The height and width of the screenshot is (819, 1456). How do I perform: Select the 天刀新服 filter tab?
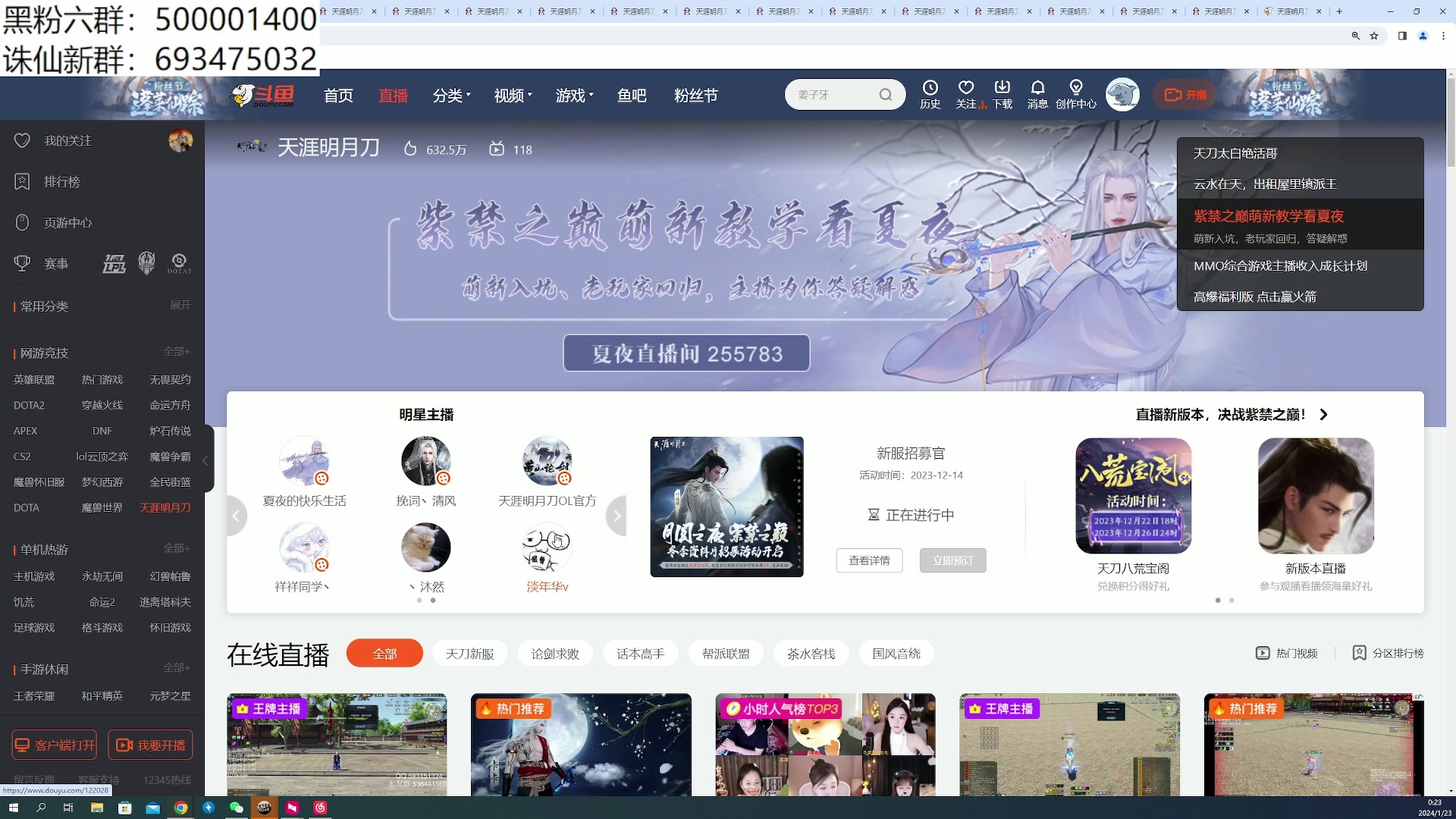click(469, 653)
